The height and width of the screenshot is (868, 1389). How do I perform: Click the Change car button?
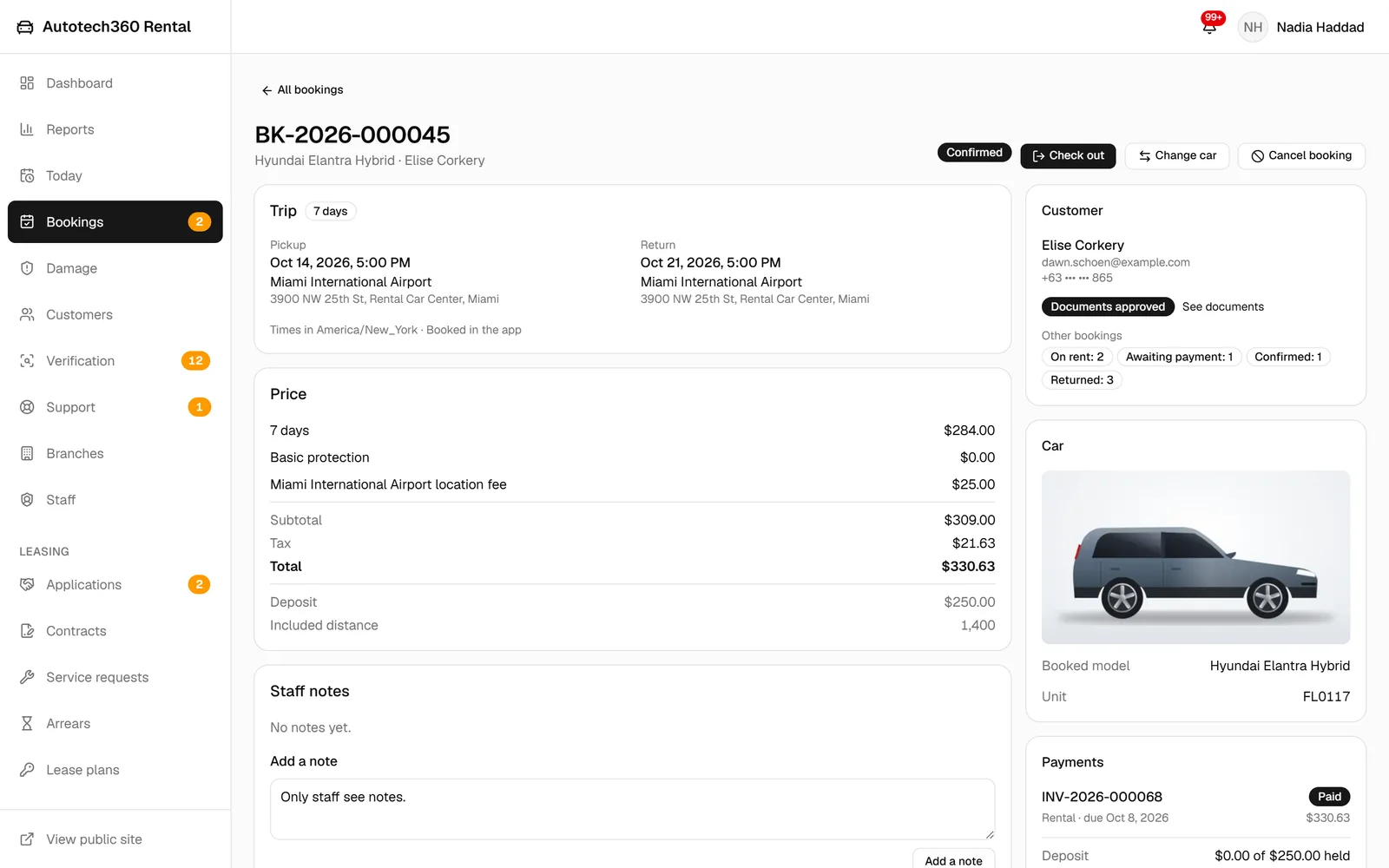[1177, 156]
